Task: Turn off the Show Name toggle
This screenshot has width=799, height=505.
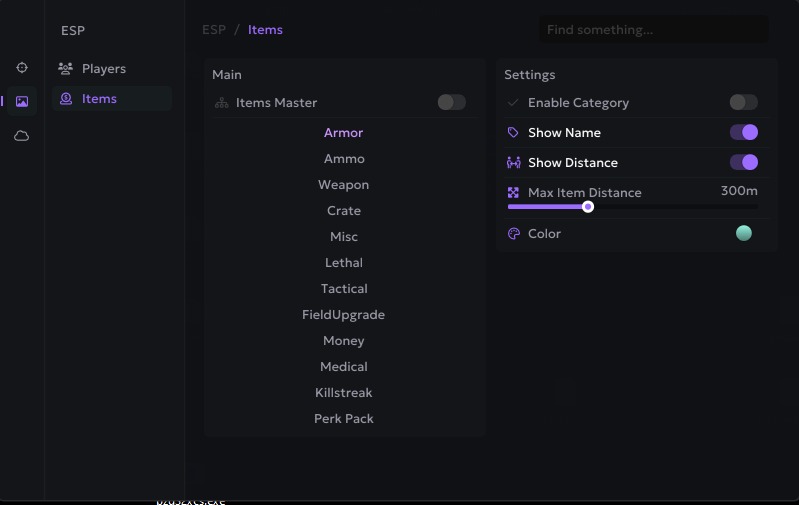Action: [x=743, y=132]
